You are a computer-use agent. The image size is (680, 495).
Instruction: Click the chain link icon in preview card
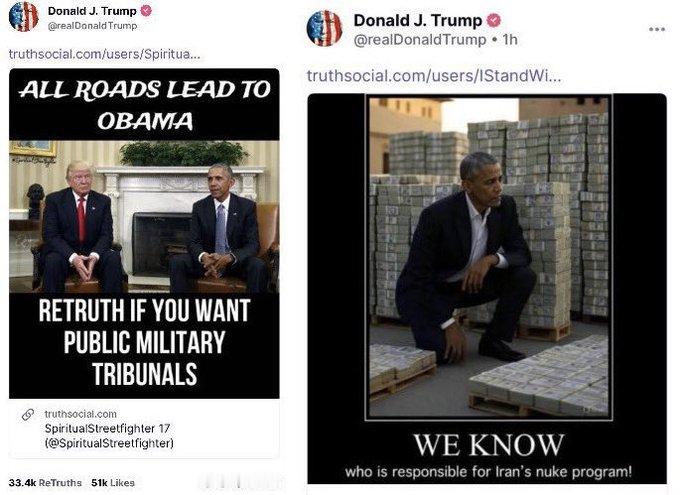[28, 414]
